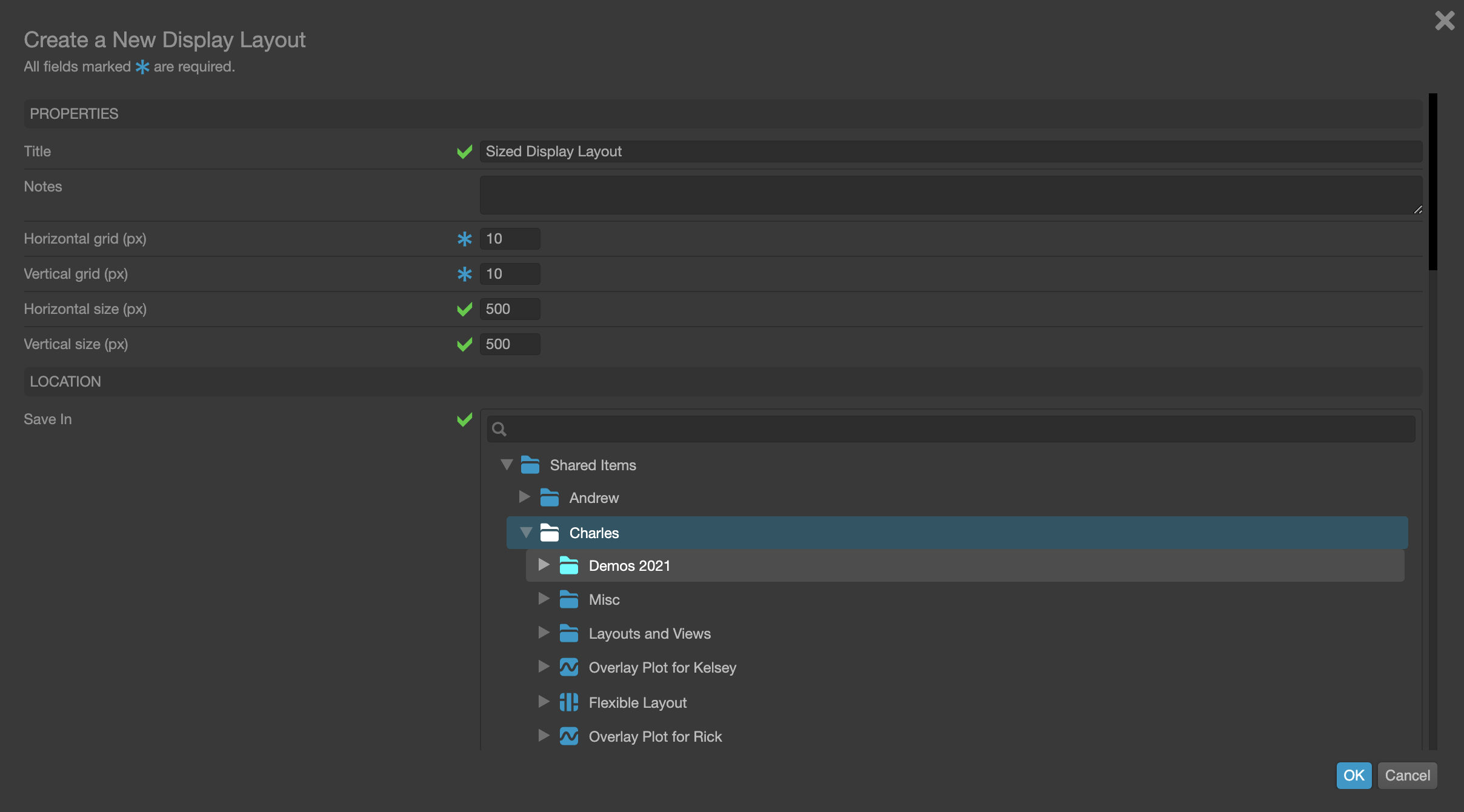This screenshot has height=812, width=1464.
Task: Click the Cancel button
Action: [x=1406, y=775]
